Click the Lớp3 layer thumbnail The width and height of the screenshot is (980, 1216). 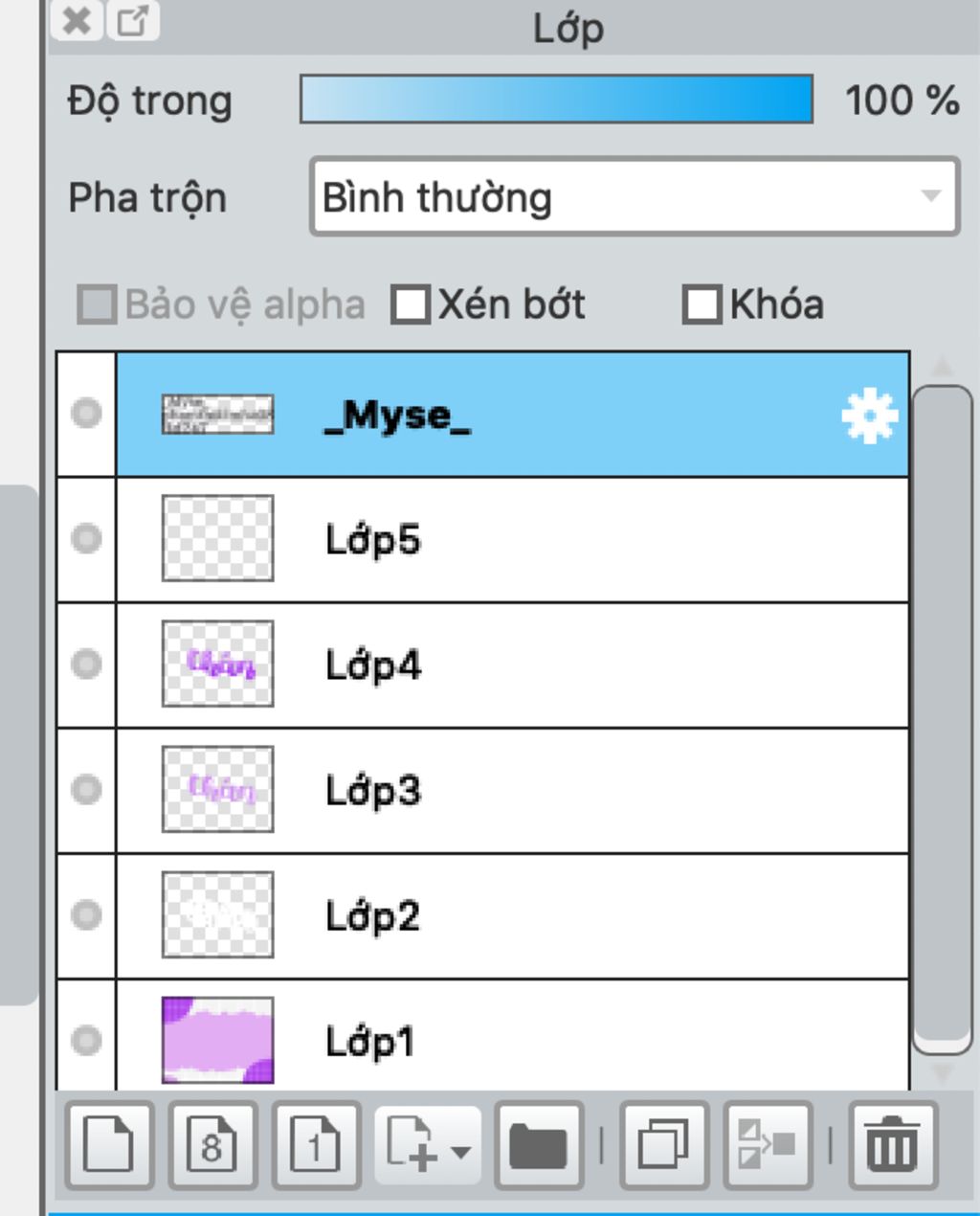[x=218, y=790]
